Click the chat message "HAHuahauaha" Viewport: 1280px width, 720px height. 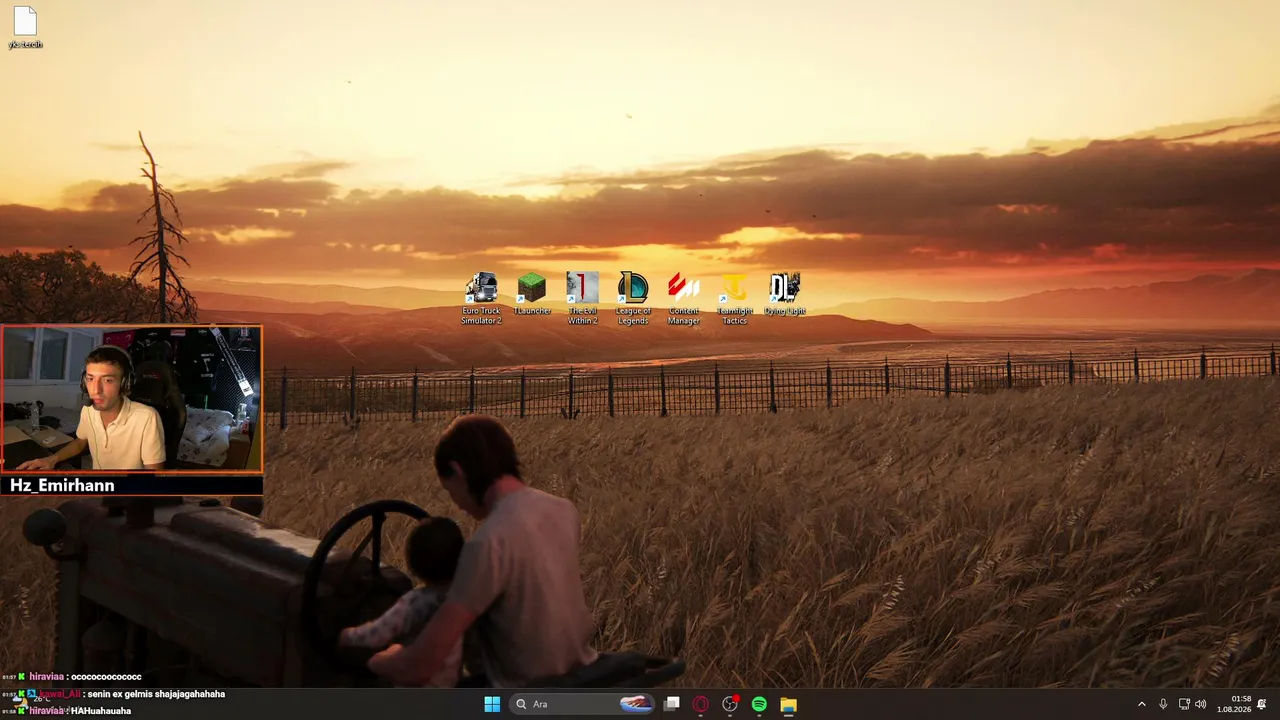click(101, 711)
